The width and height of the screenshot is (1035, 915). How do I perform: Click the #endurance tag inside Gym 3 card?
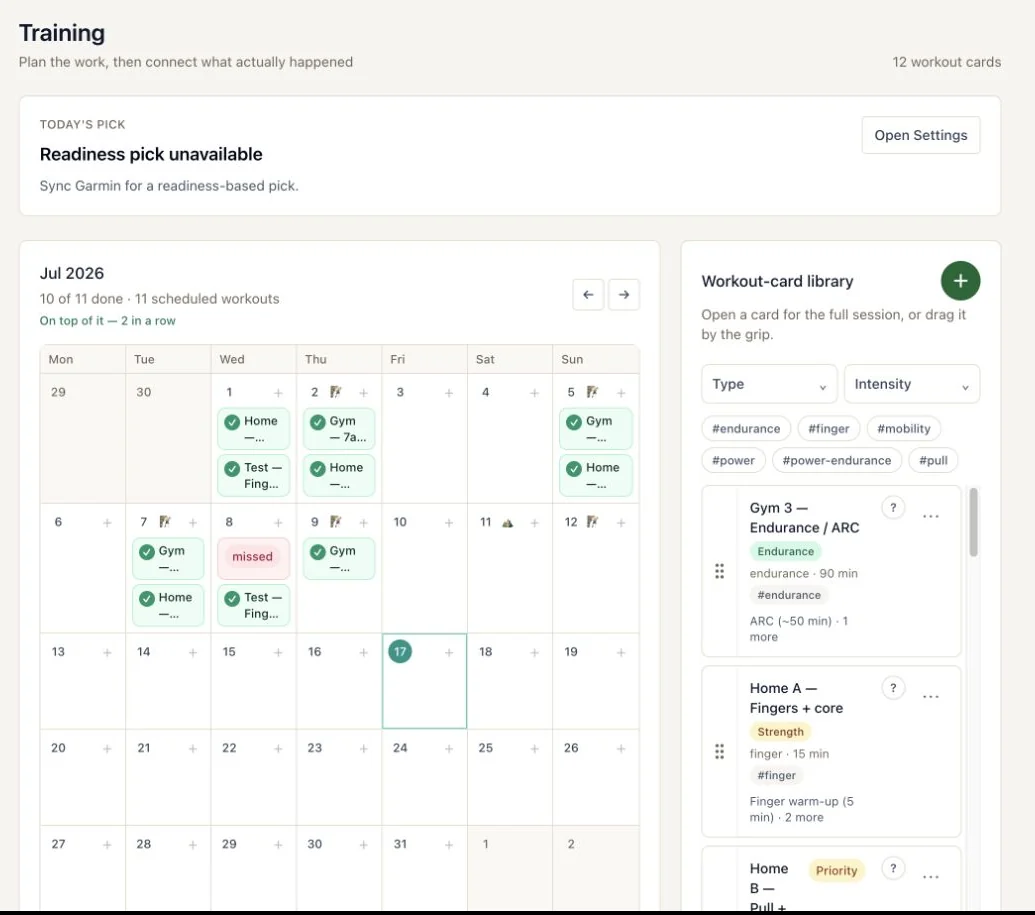pos(789,595)
